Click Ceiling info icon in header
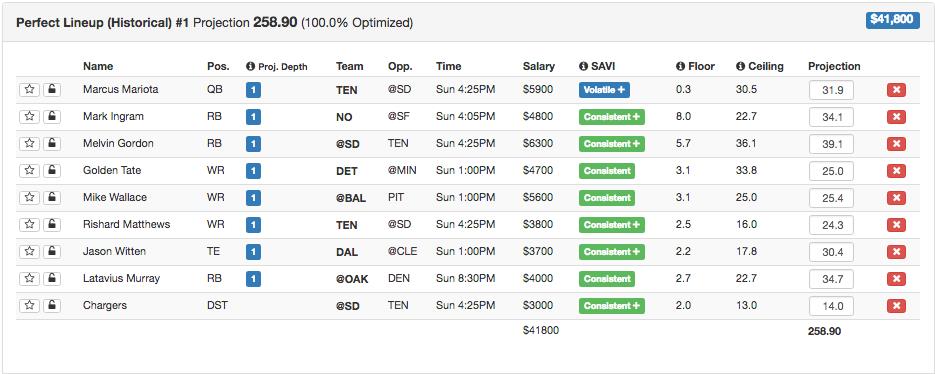The width and height of the screenshot is (935, 374). (740, 66)
